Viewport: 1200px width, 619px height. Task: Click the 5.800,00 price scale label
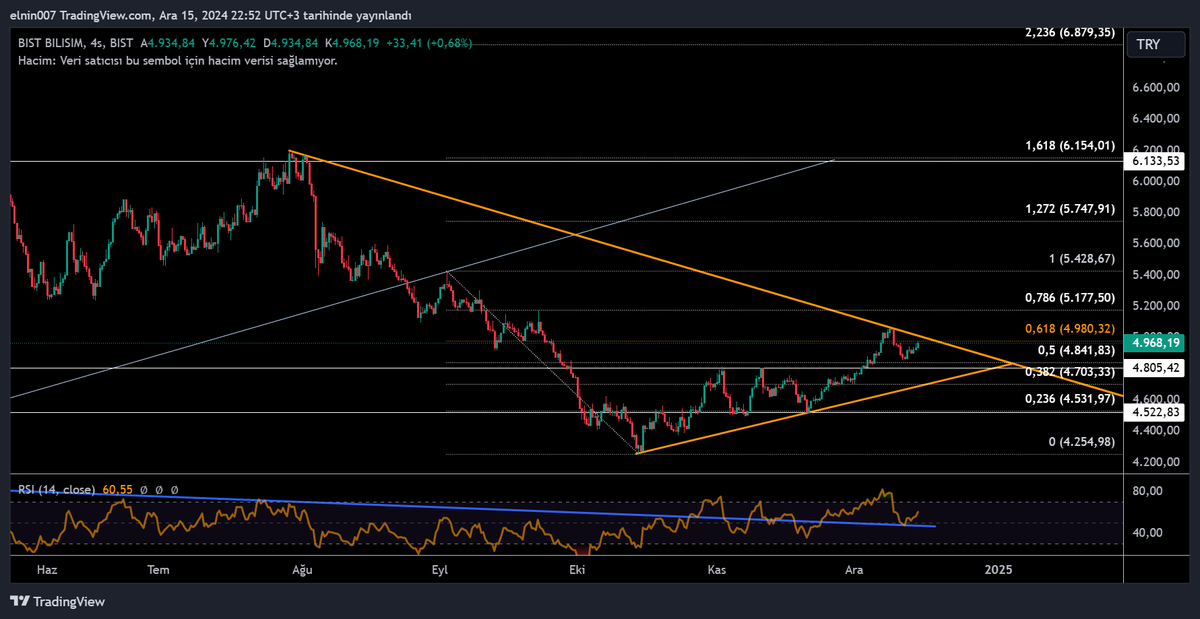click(1154, 212)
